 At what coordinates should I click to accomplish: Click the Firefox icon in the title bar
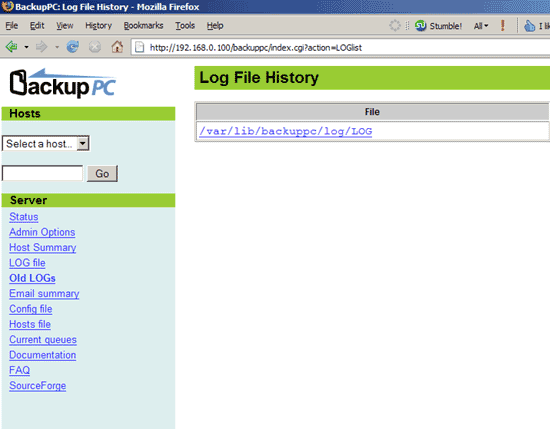tap(7, 6)
